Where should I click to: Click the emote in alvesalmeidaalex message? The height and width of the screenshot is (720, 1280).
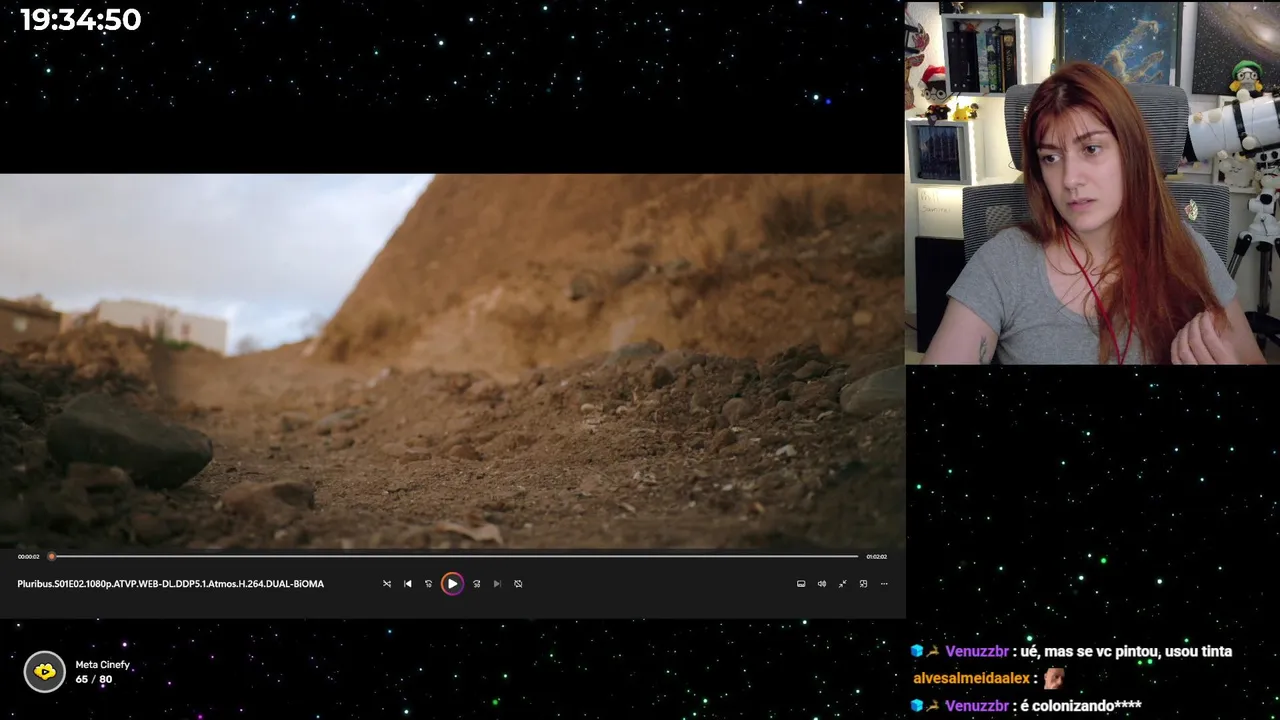coord(1053,678)
